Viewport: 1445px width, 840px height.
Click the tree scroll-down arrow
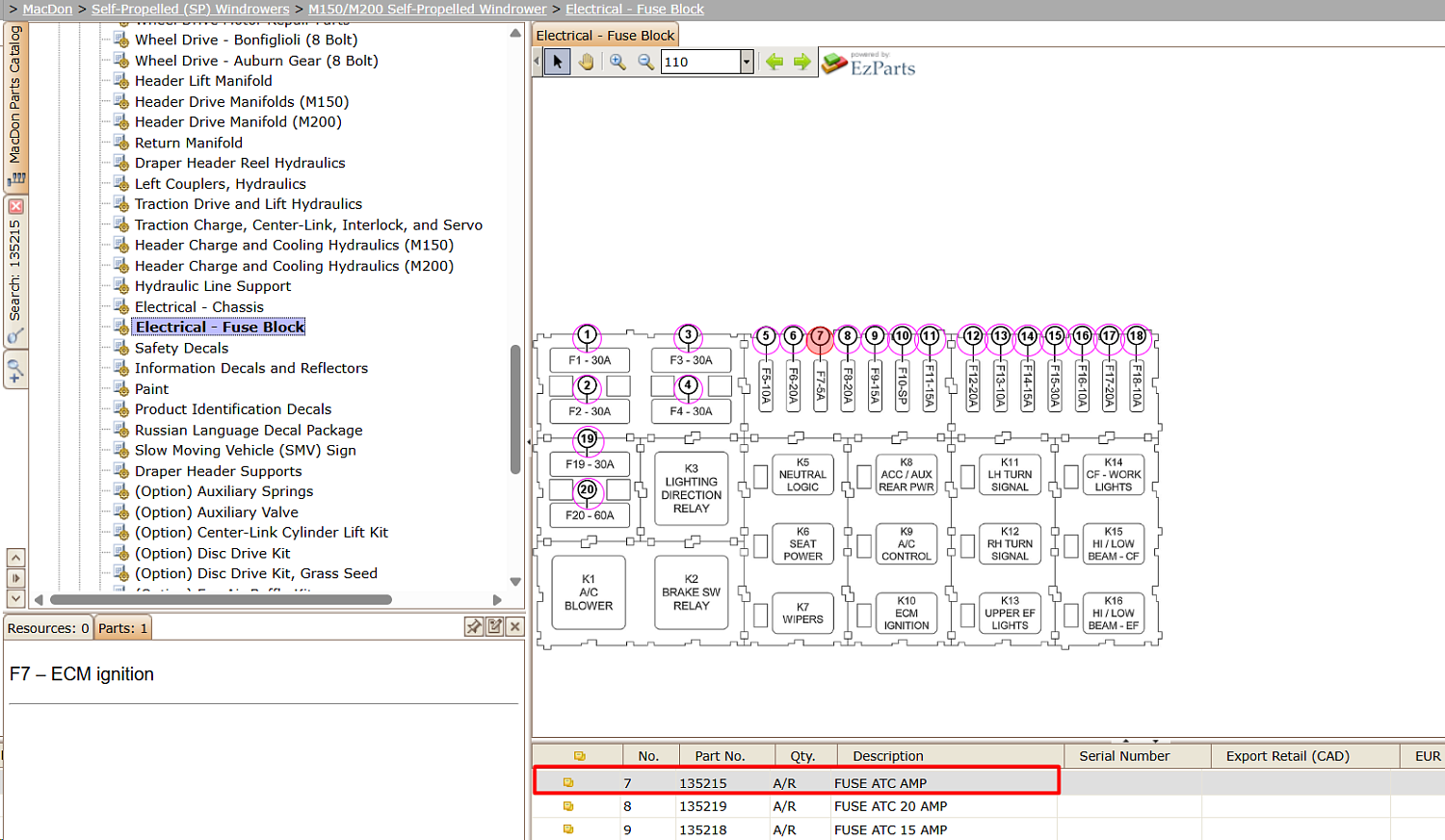[515, 582]
